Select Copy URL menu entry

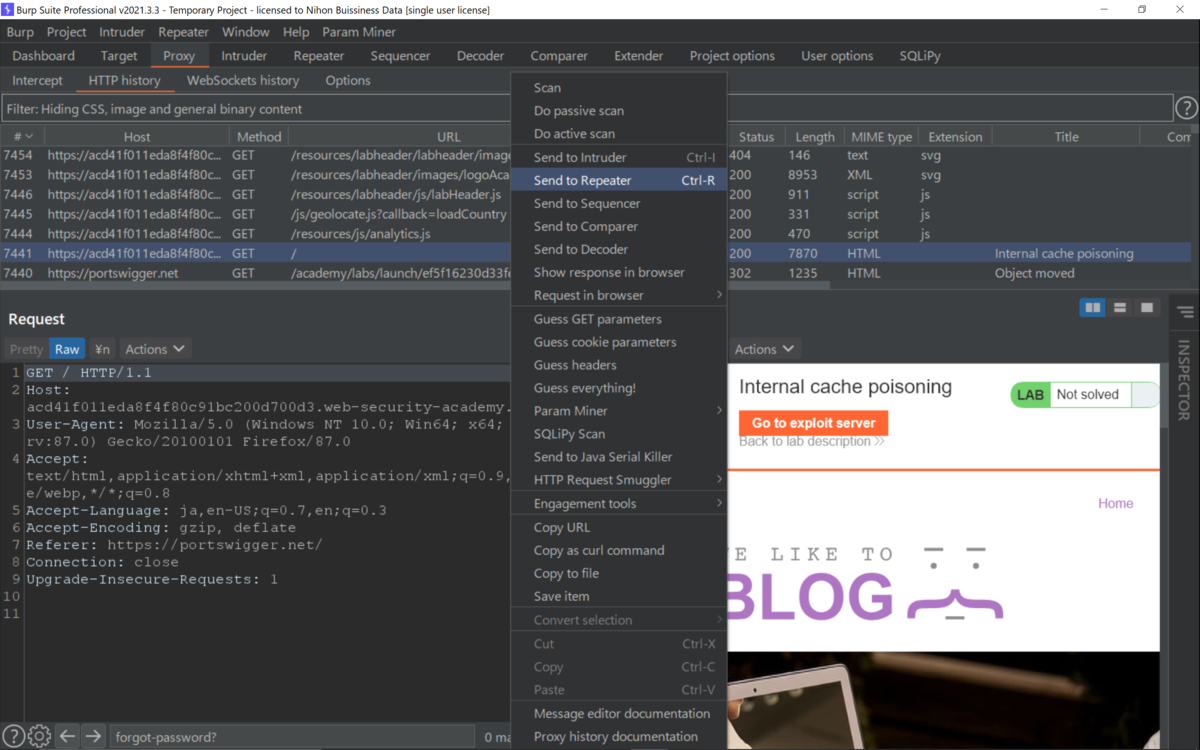619,527
